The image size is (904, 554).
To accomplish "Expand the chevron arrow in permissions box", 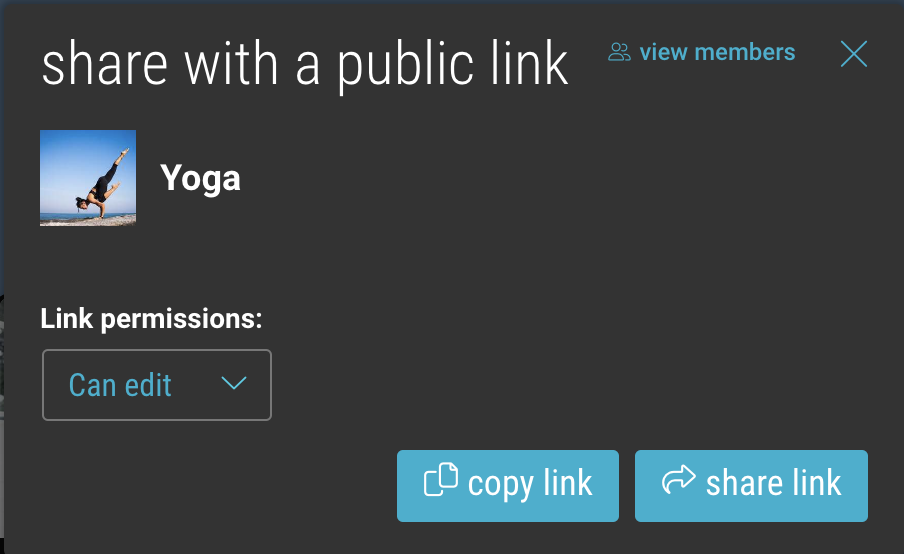I will (234, 383).
